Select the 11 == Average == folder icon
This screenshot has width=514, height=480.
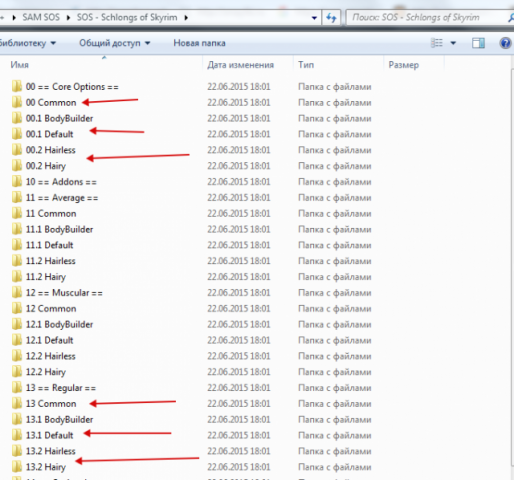[x=17, y=197]
